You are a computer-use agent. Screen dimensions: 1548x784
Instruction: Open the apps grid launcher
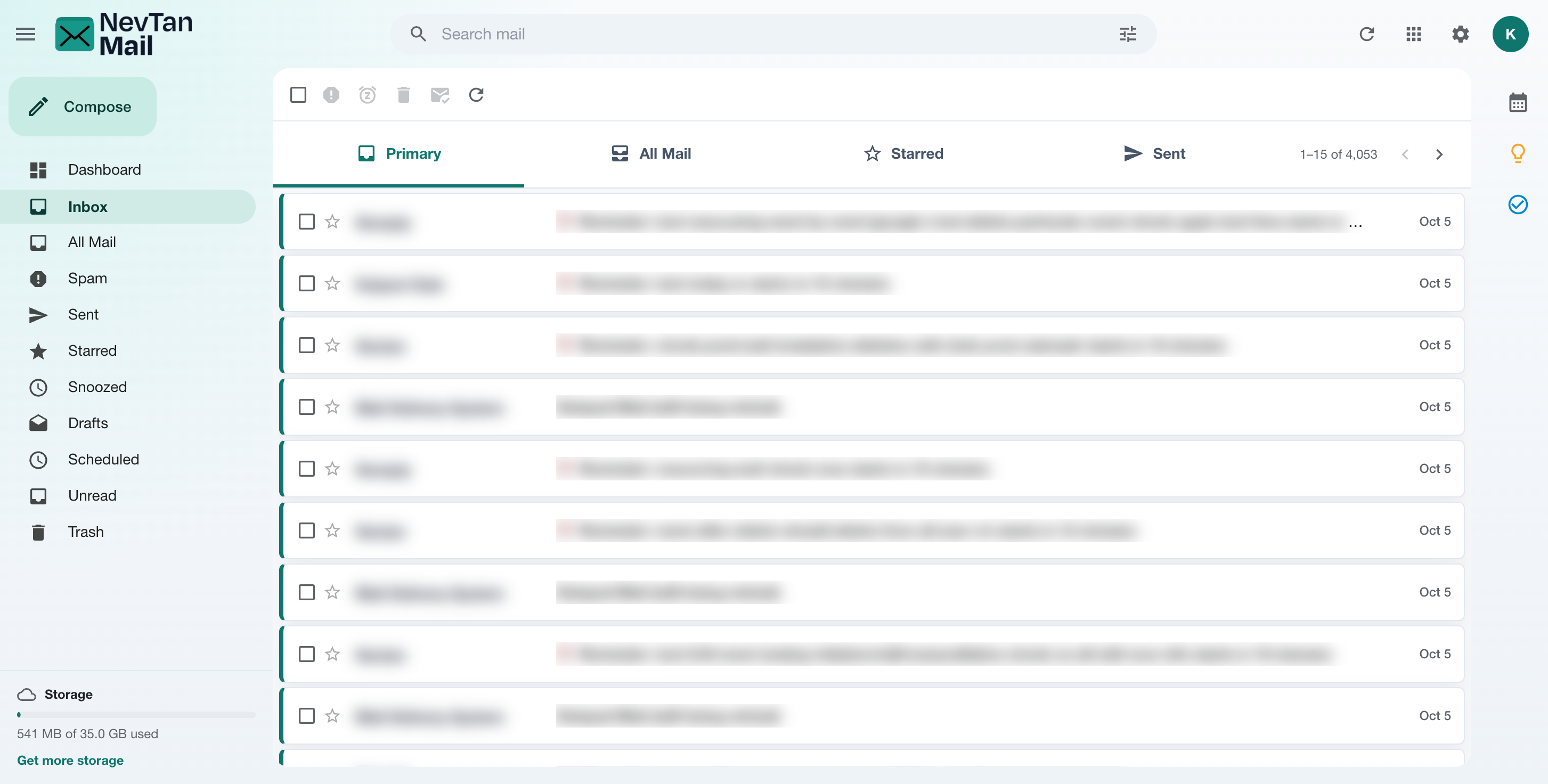[x=1413, y=34]
